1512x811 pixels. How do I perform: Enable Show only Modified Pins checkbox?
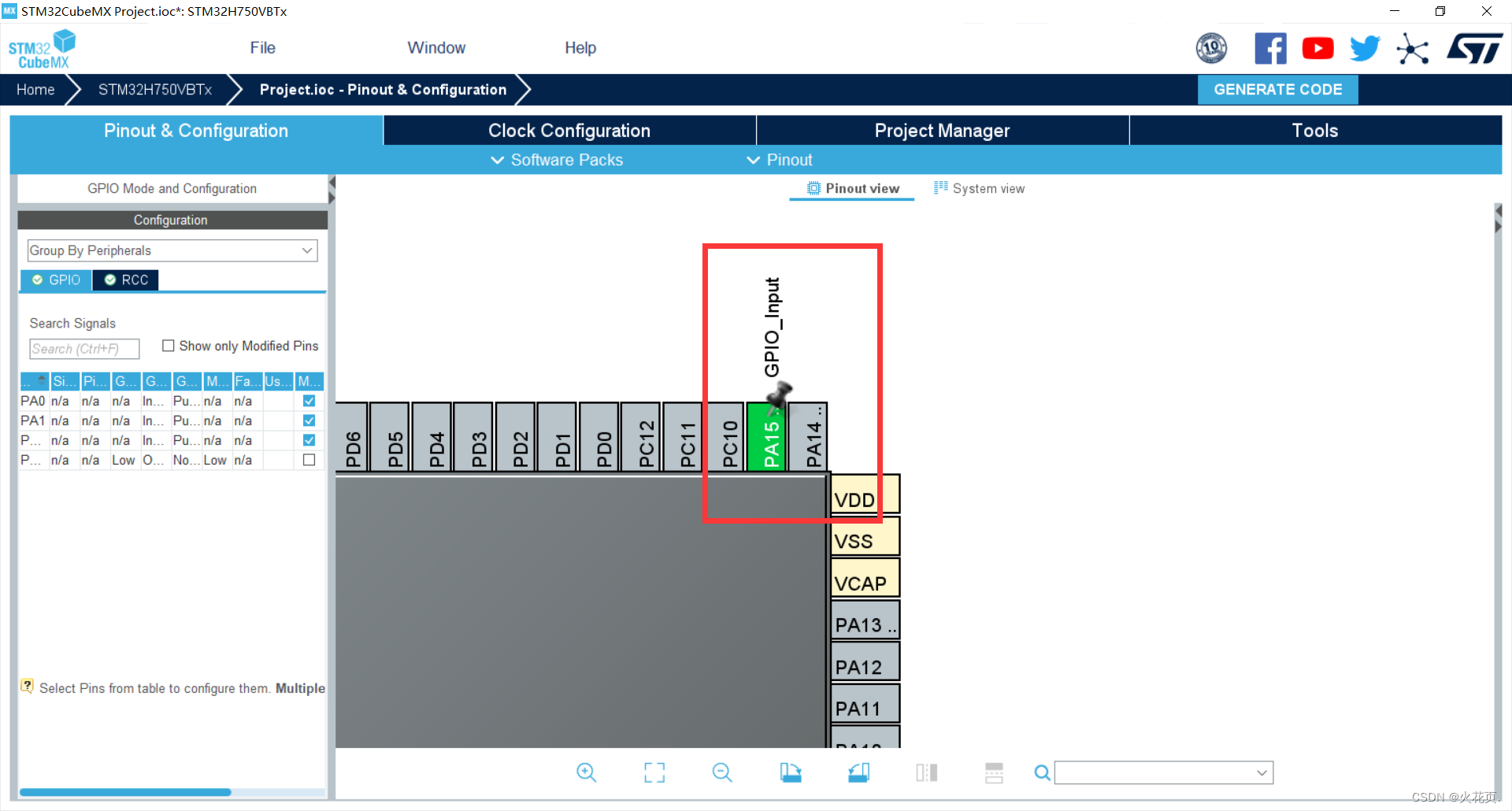click(168, 346)
